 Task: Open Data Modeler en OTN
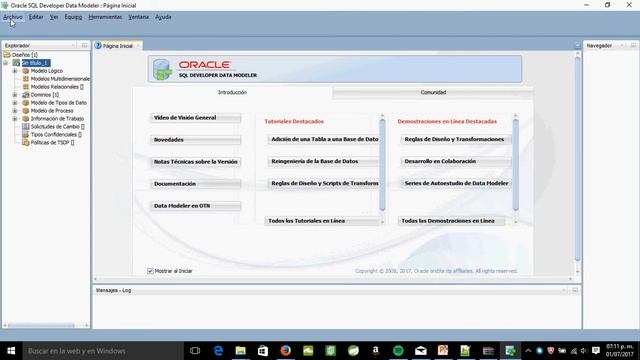196,206
